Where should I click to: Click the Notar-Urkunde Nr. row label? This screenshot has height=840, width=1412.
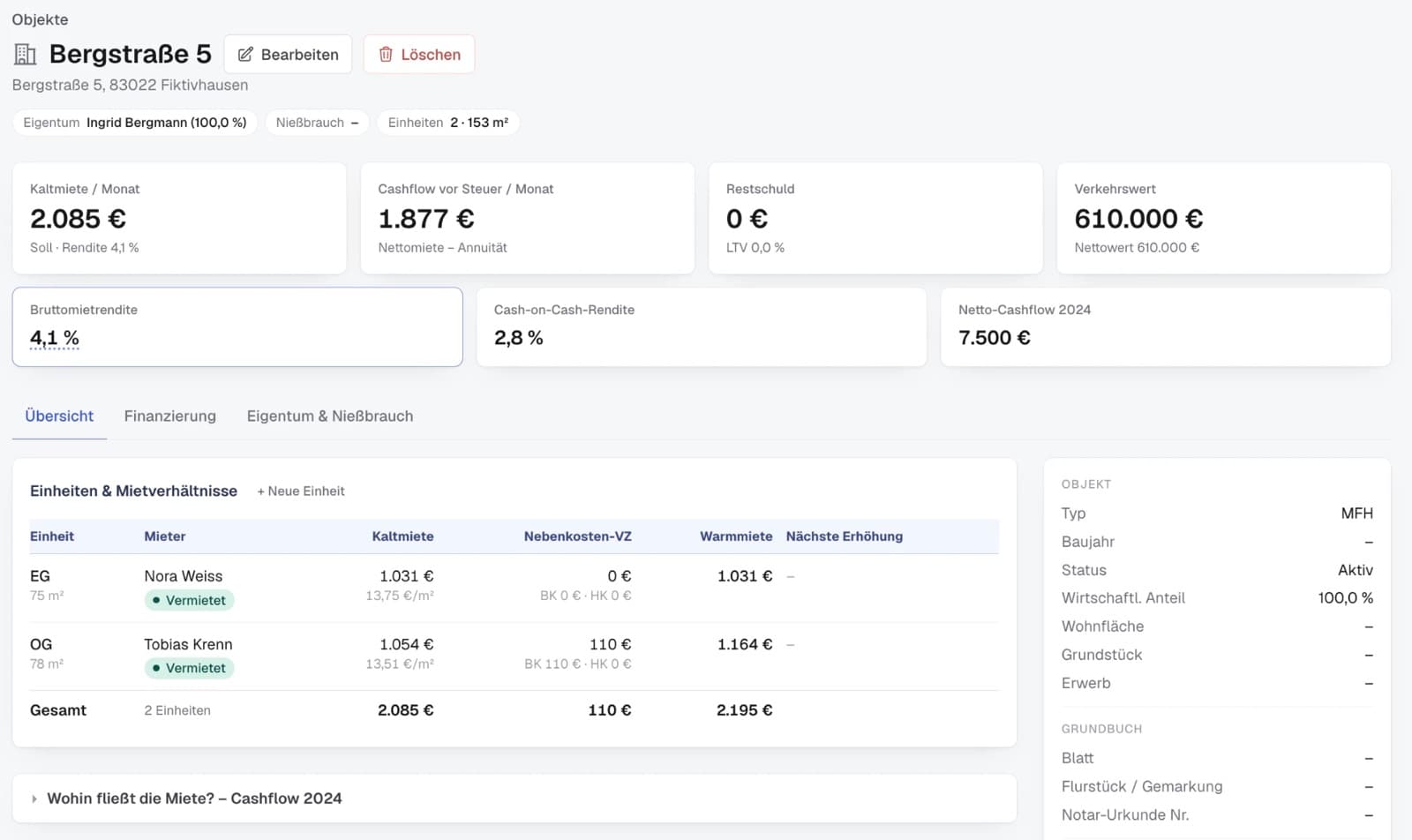[1125, 815]
